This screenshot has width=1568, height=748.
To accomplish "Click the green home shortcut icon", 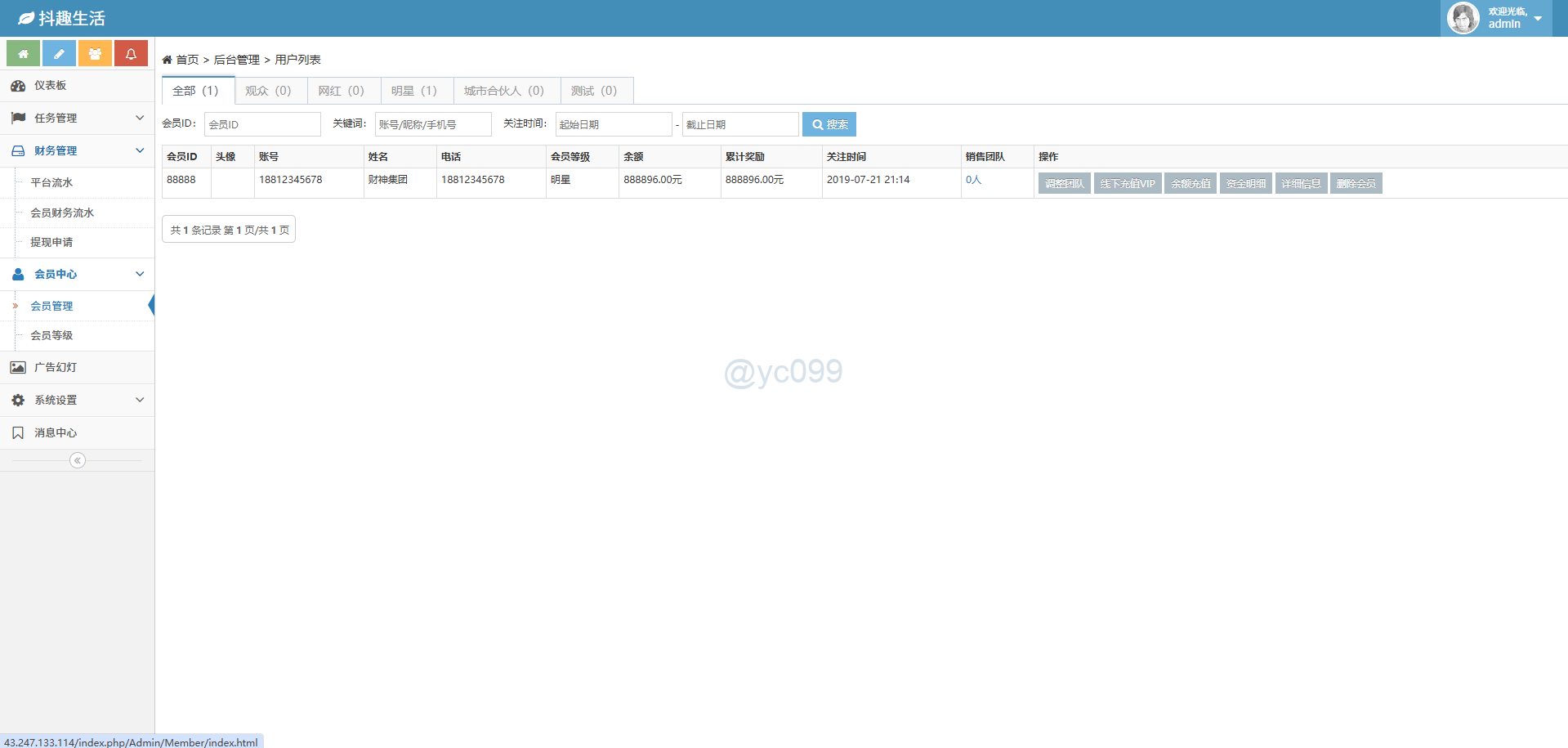I will [23, 54].
